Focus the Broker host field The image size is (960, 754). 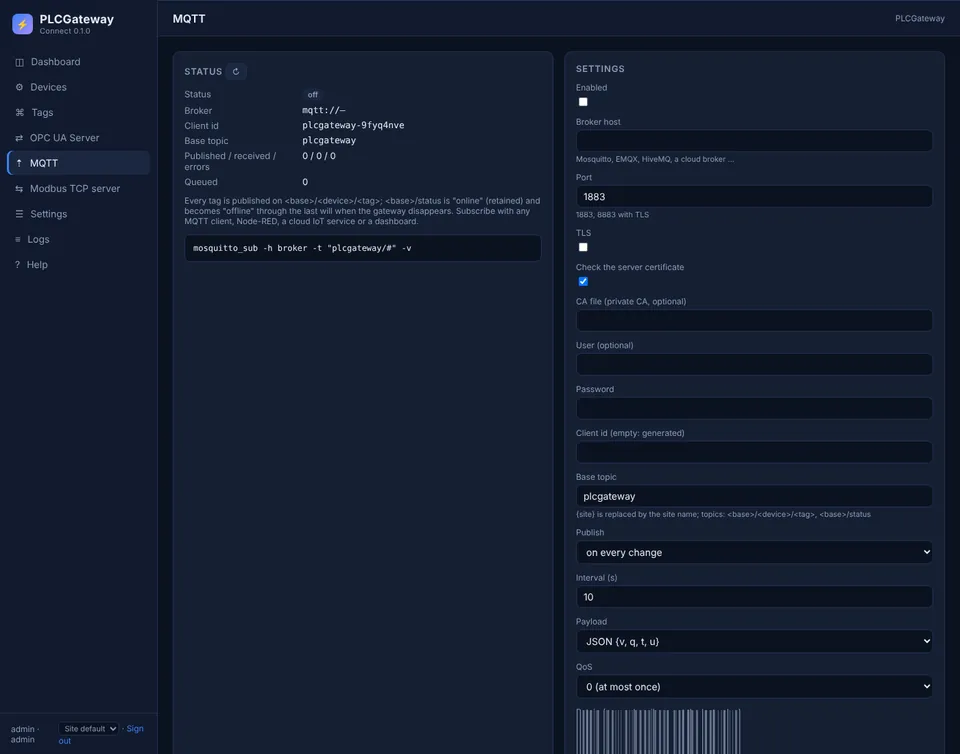(754, 141)
